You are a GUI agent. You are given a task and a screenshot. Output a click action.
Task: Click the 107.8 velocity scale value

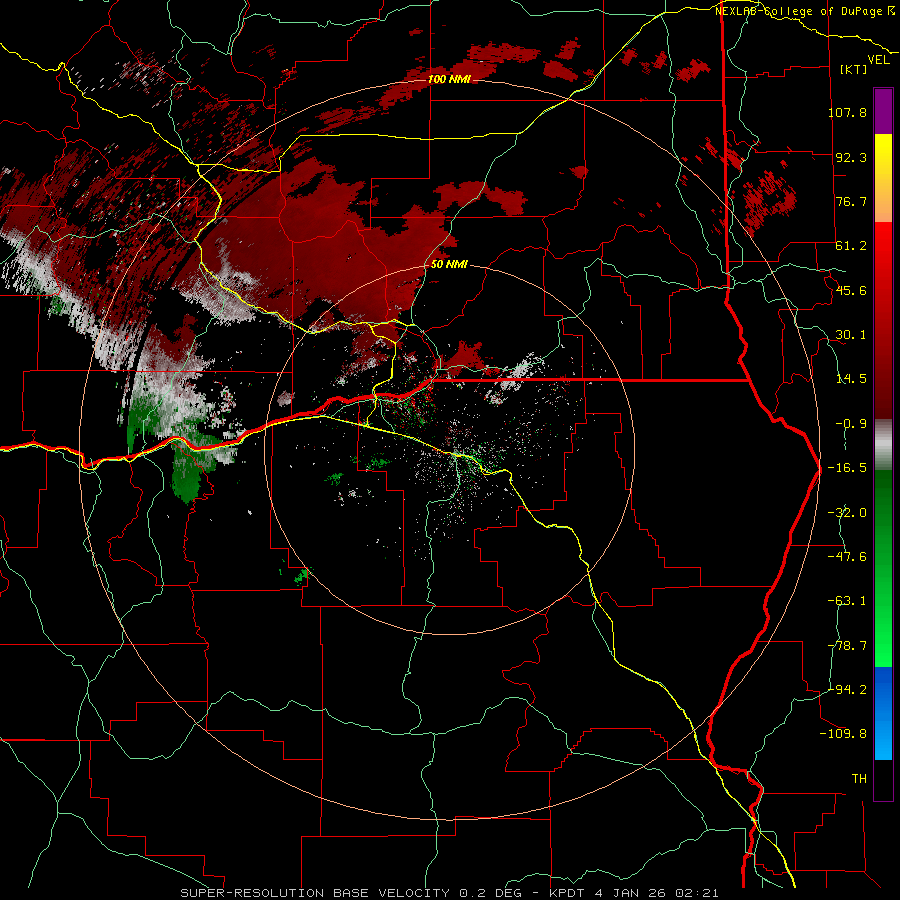(847, 112)
